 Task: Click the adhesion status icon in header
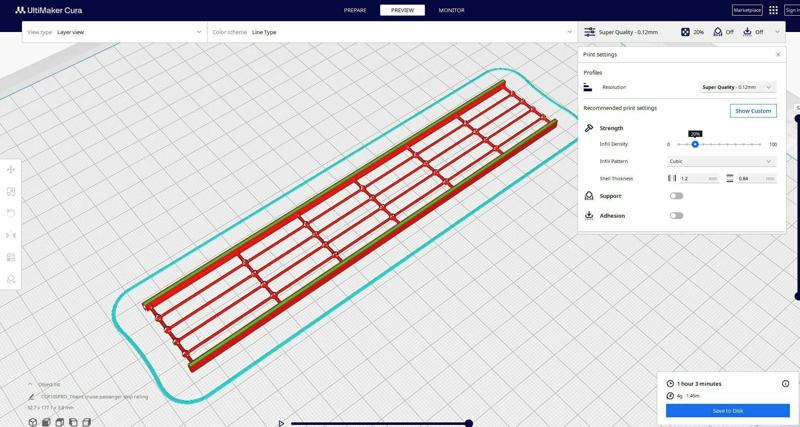pos(747,32)
